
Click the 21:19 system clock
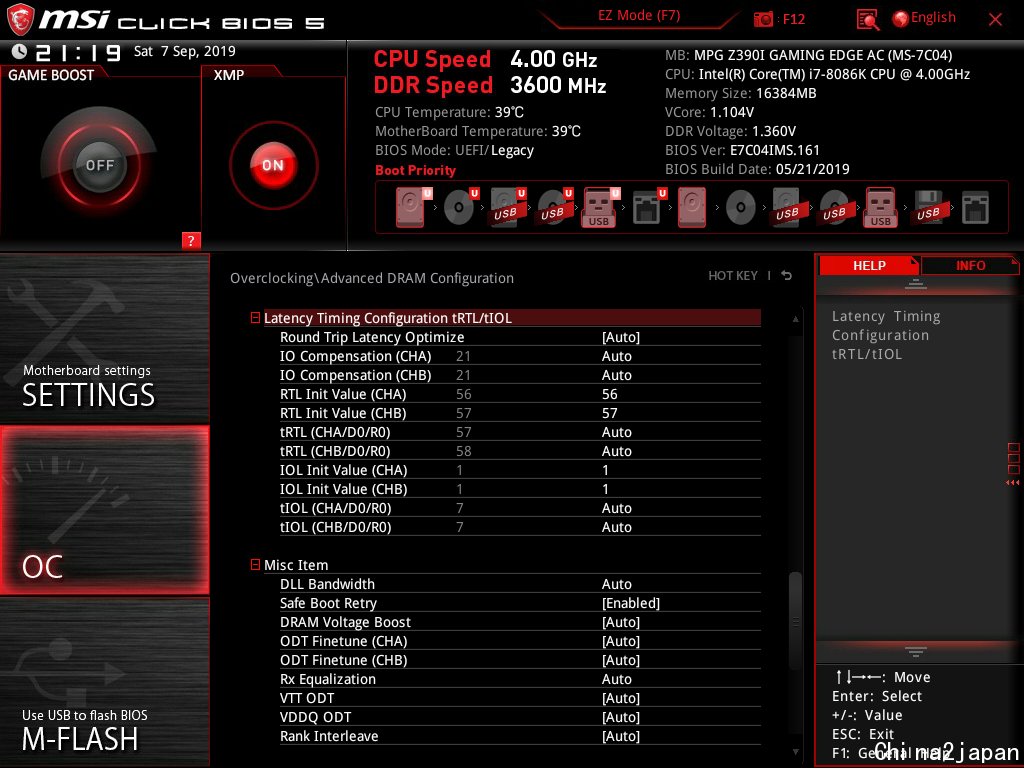pyautogui.click(x=78, y=52)
